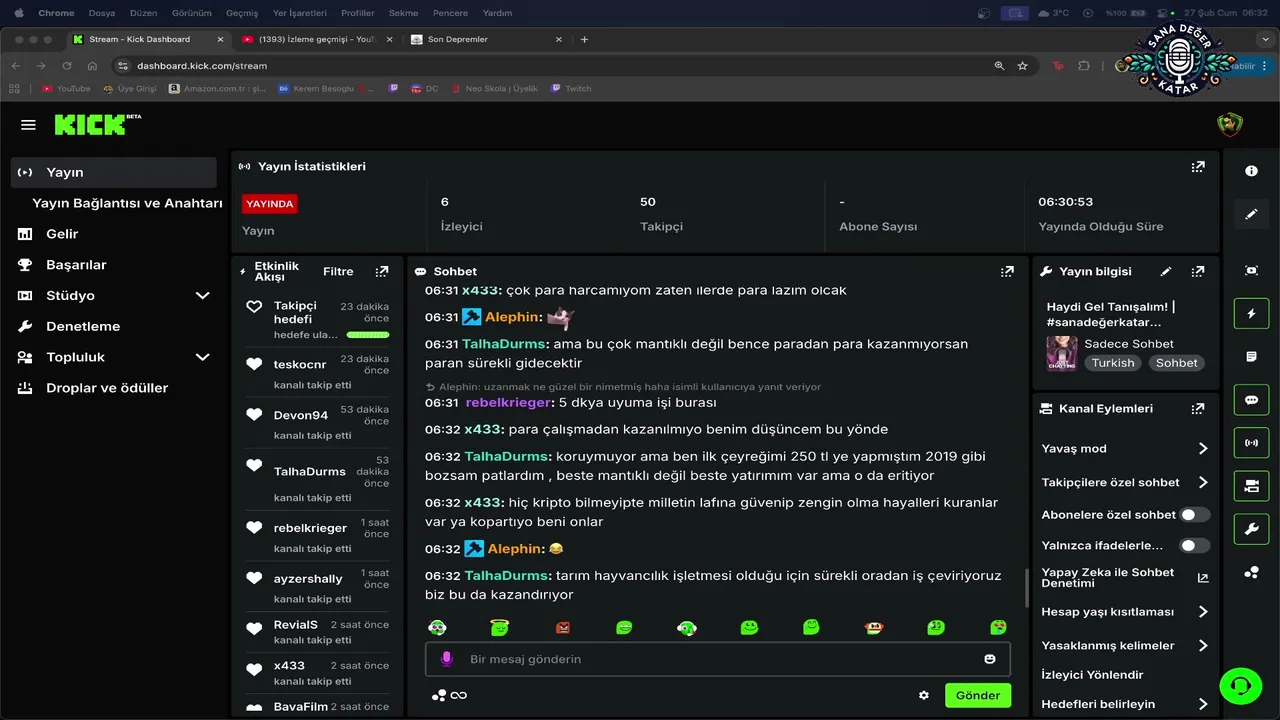The image size is (1280, 720).
Task: Click the purple microphone icon in message box
Action: (447, 659)
